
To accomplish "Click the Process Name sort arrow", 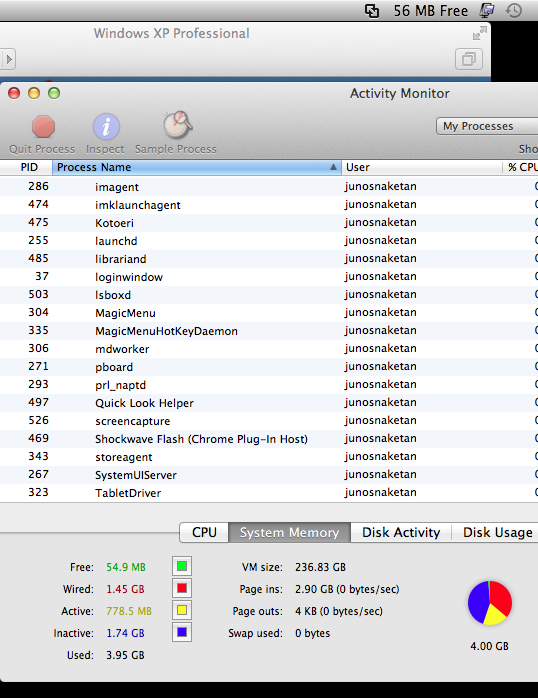I will (x=333, y=167).
